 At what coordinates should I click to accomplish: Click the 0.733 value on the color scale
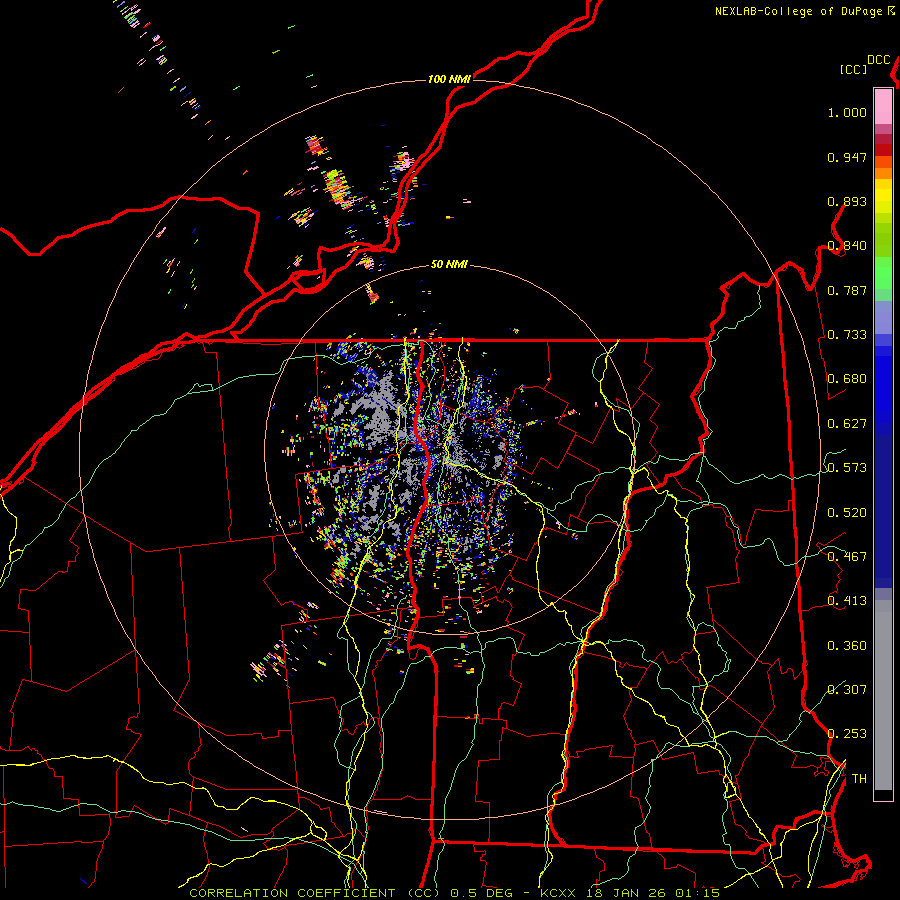tap(847, 335)
